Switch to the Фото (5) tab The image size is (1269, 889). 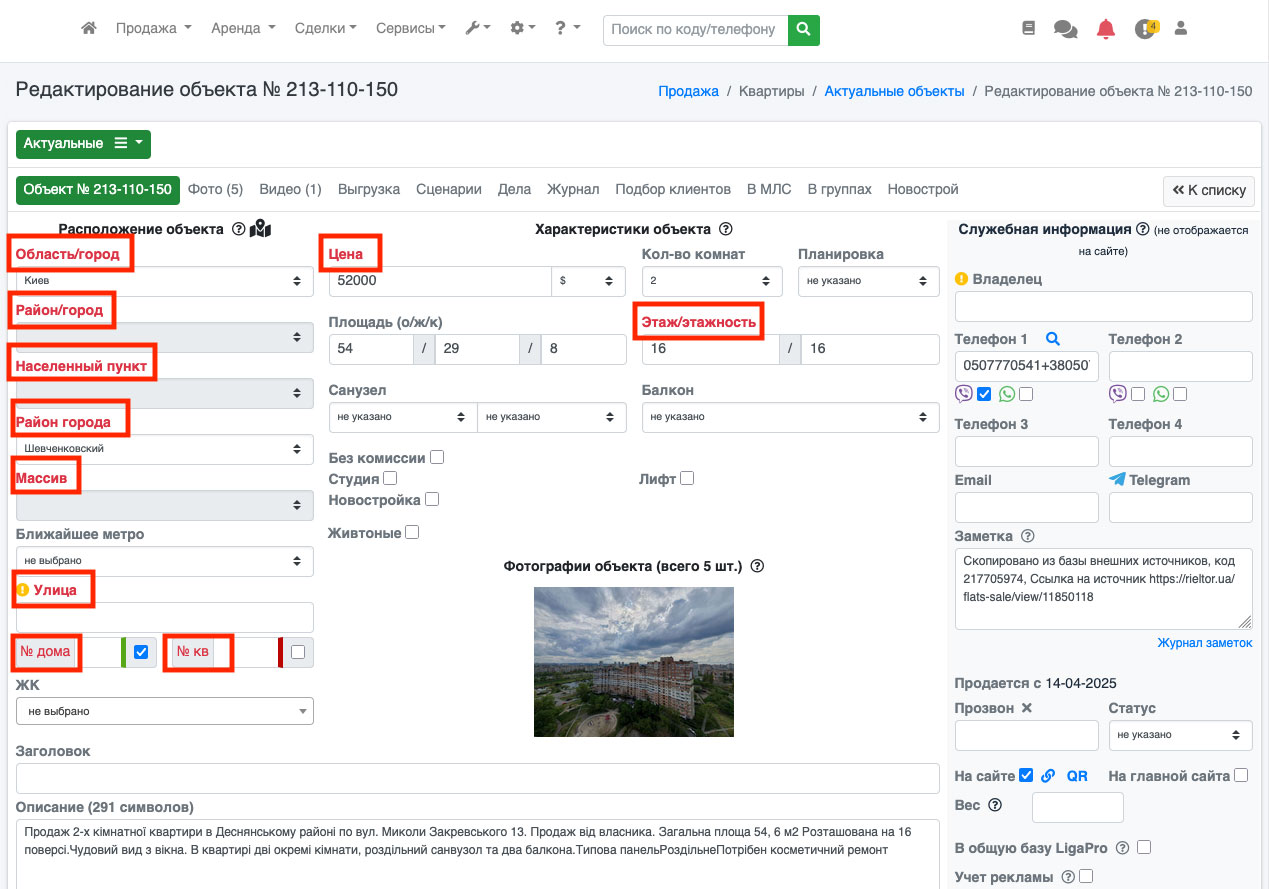point(215,189)
